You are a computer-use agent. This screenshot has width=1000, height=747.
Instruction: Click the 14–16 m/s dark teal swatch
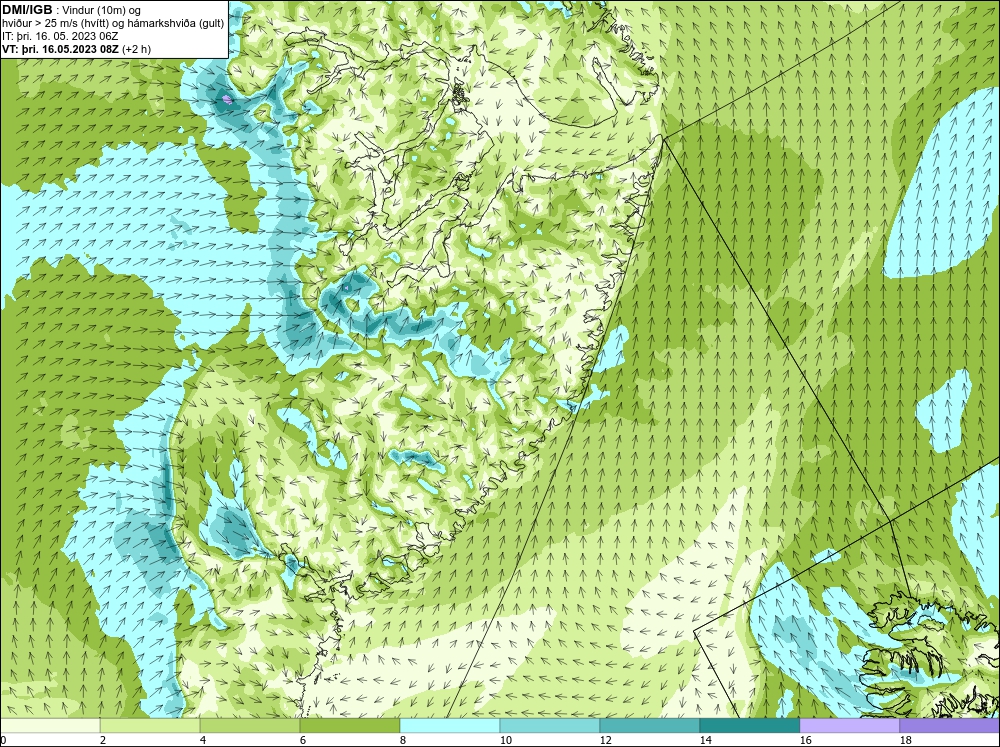(749, 726)
